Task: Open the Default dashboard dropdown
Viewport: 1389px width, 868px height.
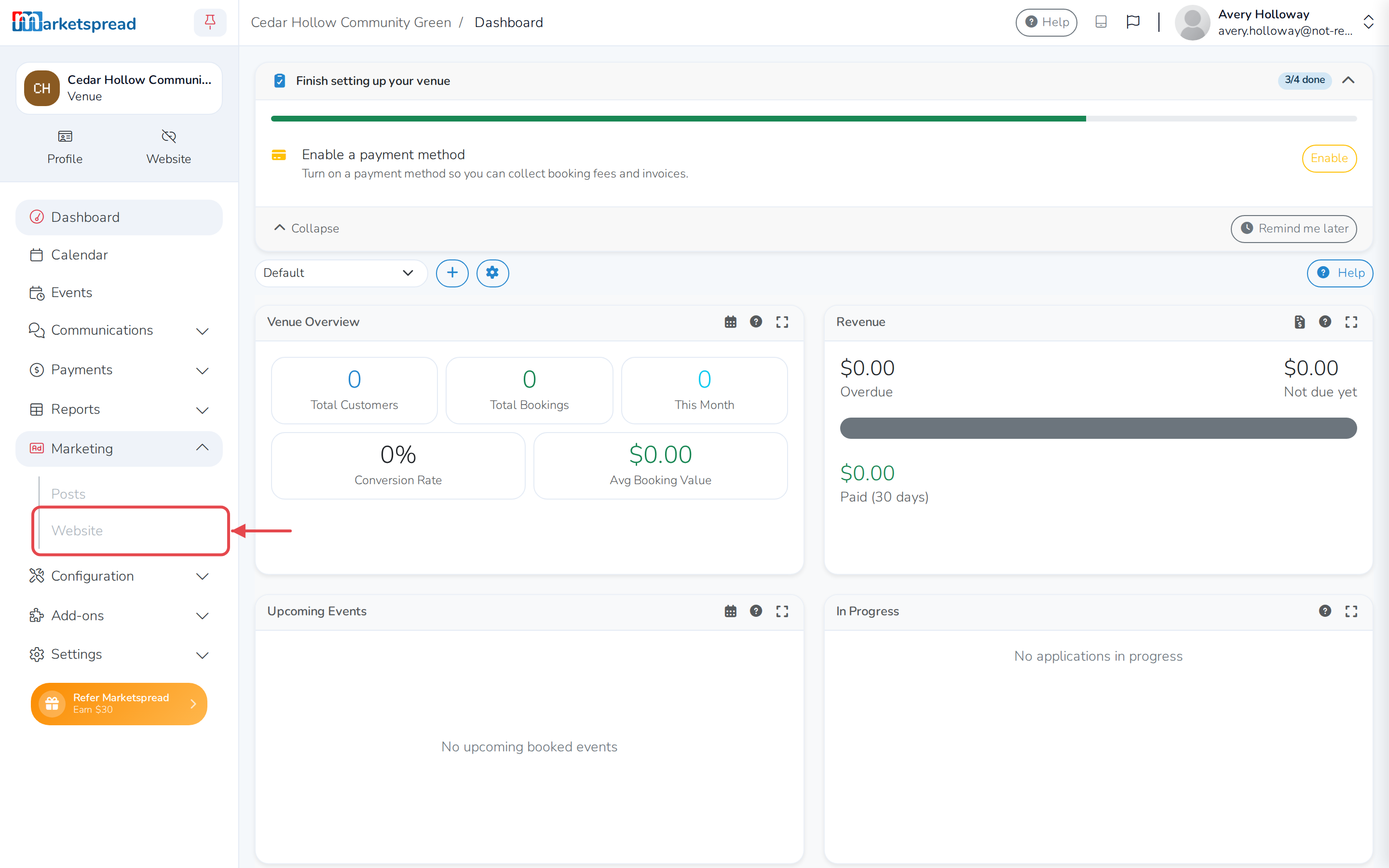Action: 341,272
